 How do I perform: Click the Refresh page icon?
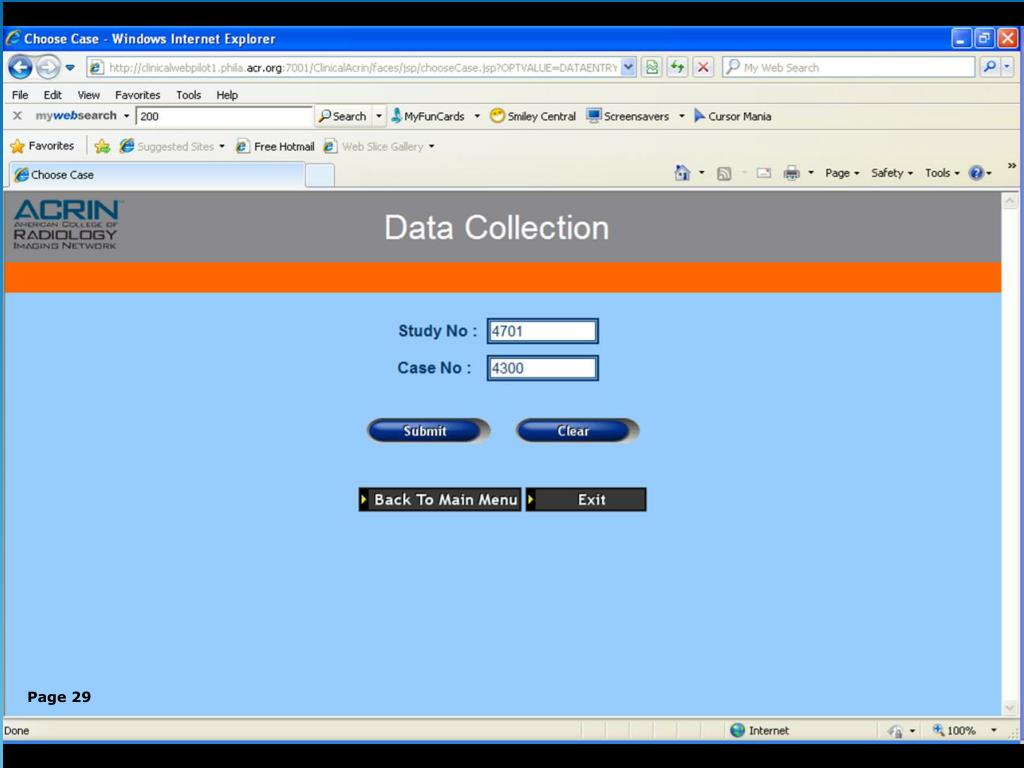click(678, 67)
